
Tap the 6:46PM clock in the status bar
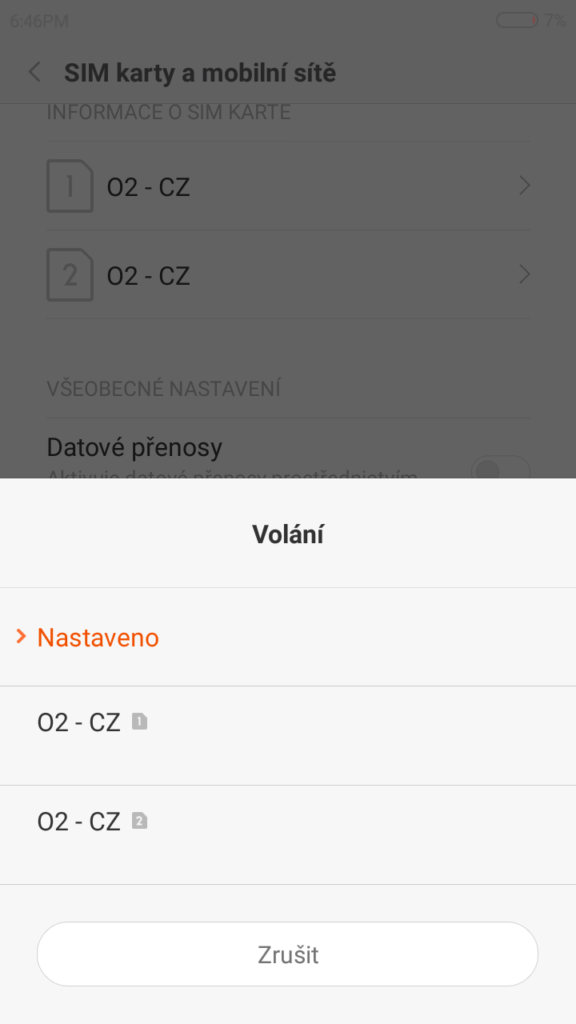tap(39, 22)
